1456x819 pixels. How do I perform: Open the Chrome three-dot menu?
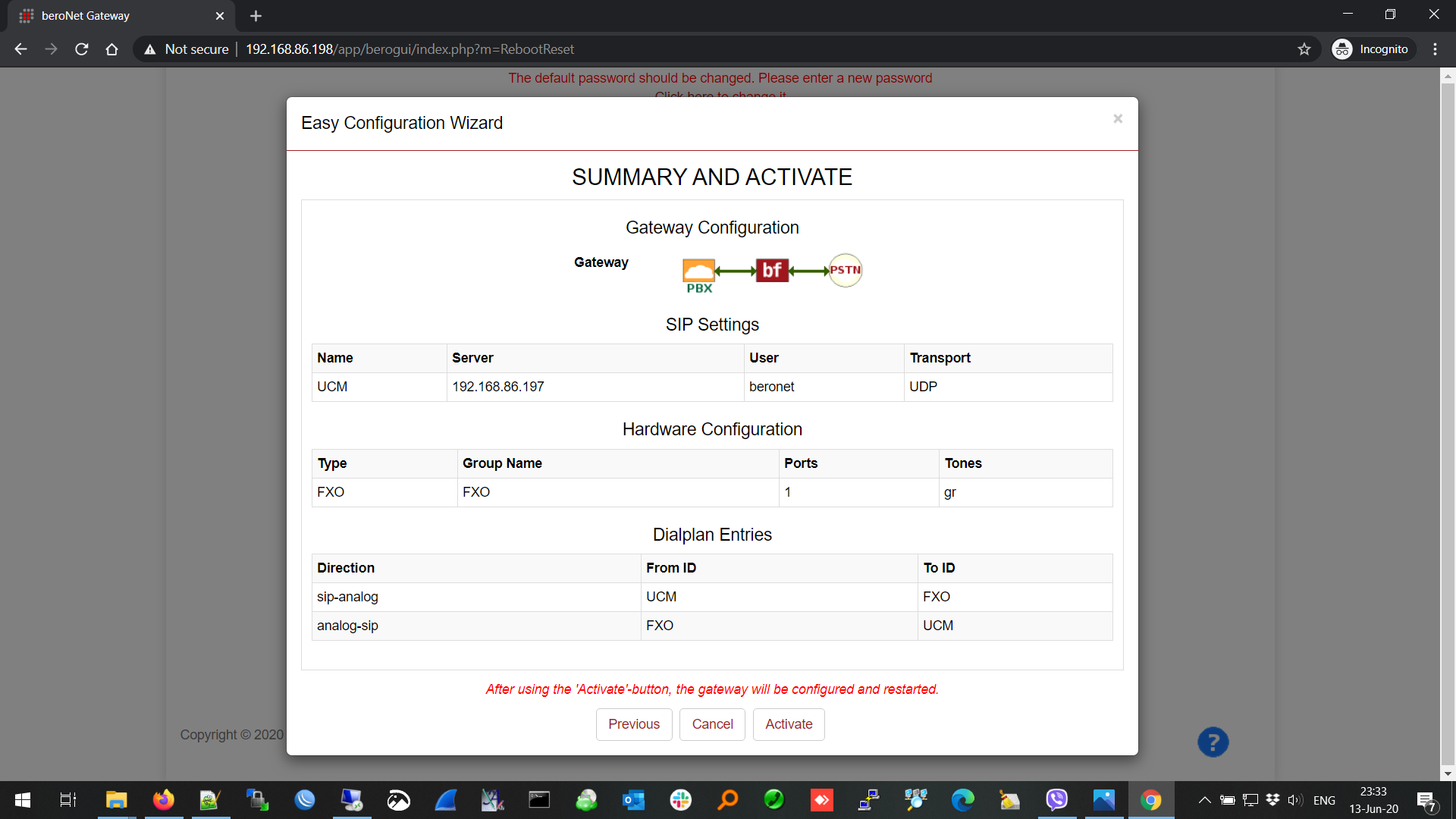1435,49
